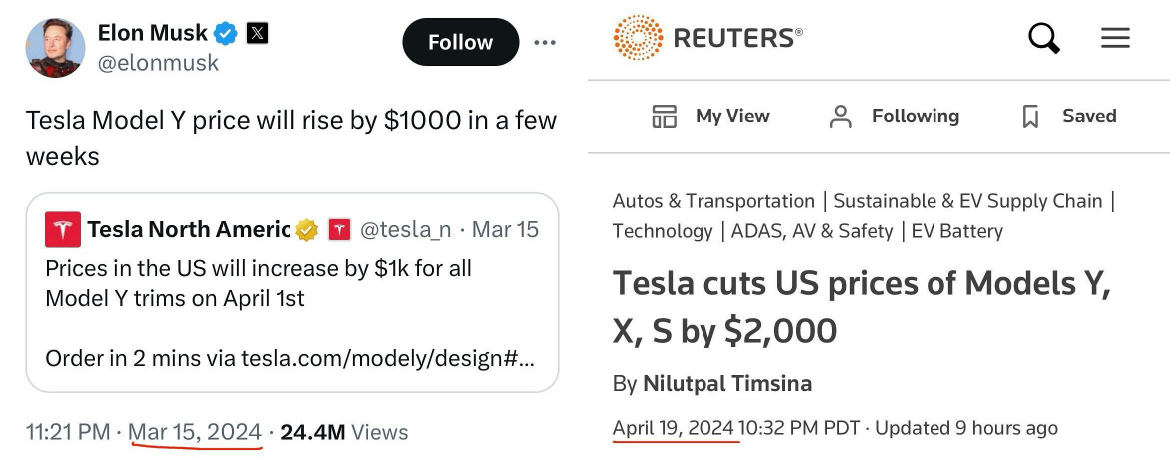Image resolution: width=1170 pixels, height=467 pixels.
Task: Click the blue verified badge icon
Action: click(227, 34)
